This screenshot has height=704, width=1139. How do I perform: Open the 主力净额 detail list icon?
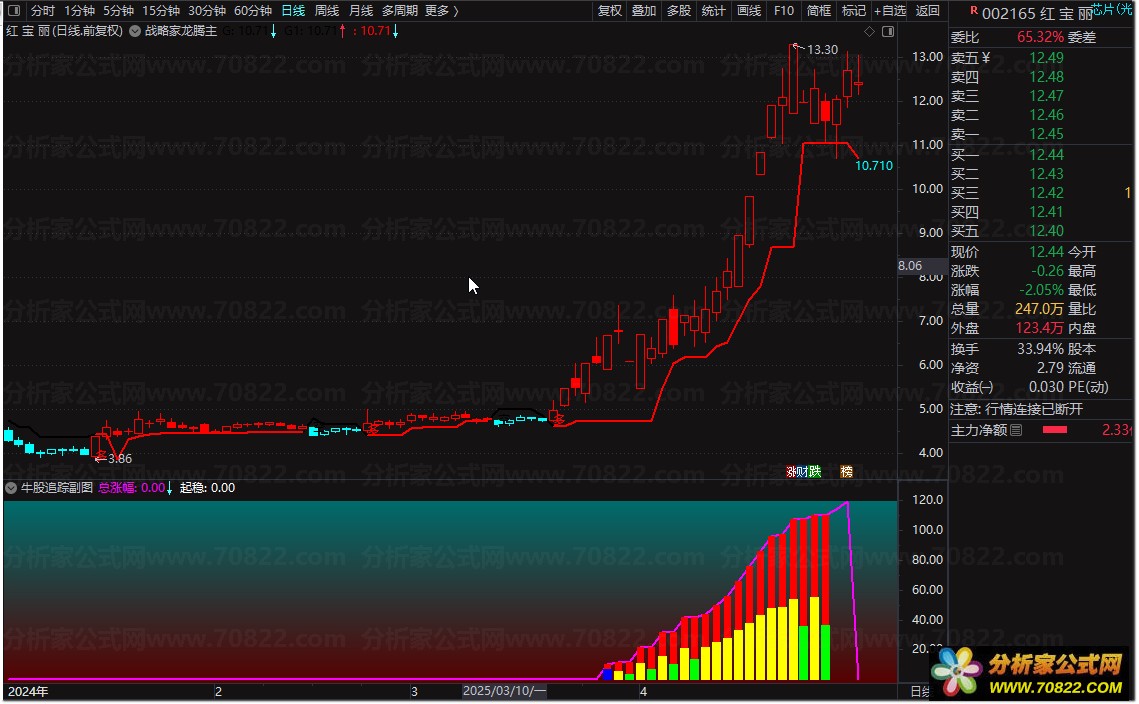[x=1016, y=430]
